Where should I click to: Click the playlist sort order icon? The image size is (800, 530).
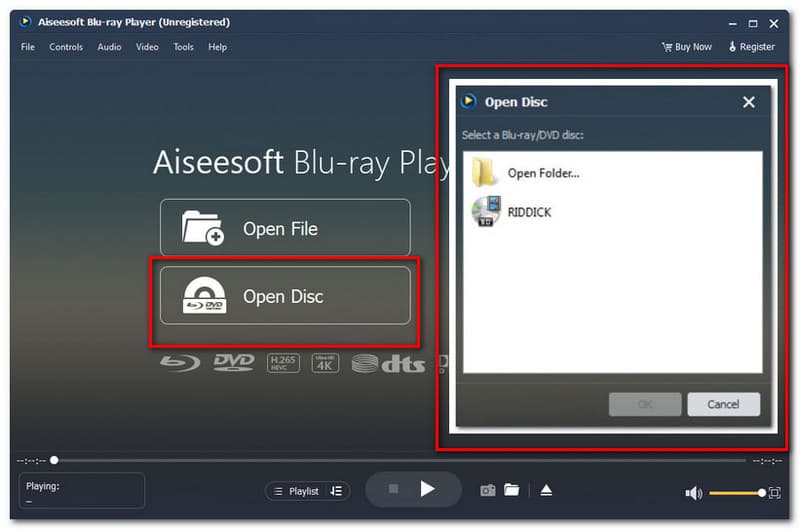coord(336,491)
